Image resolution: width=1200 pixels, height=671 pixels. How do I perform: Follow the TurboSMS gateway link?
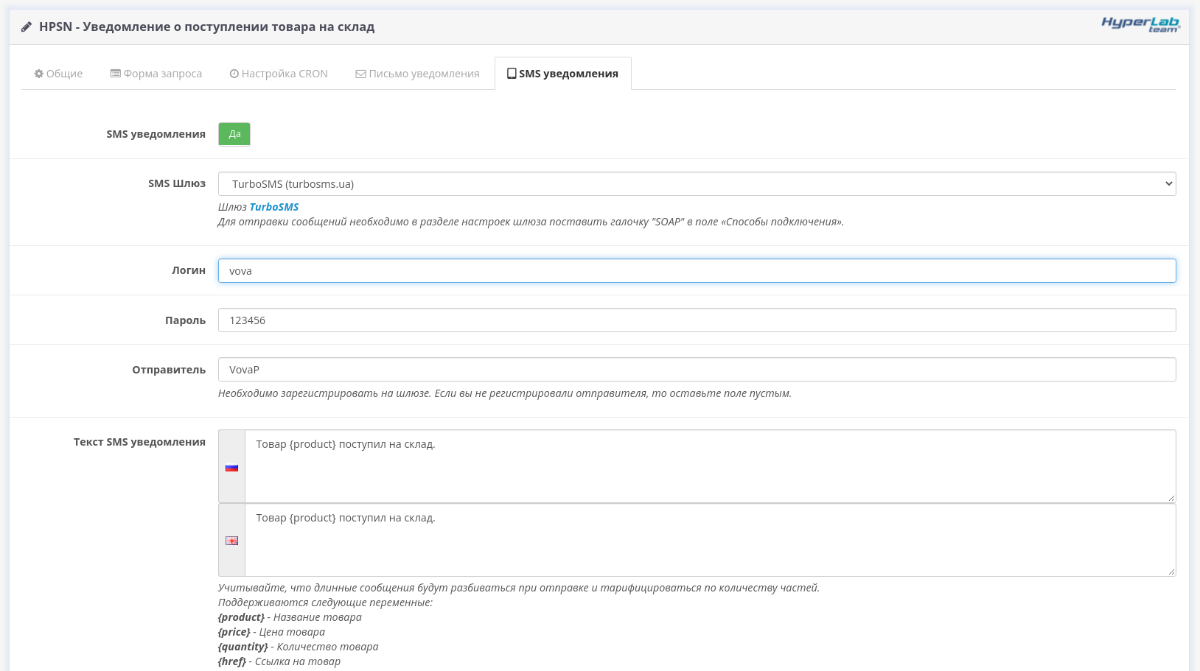click(274, 207)
